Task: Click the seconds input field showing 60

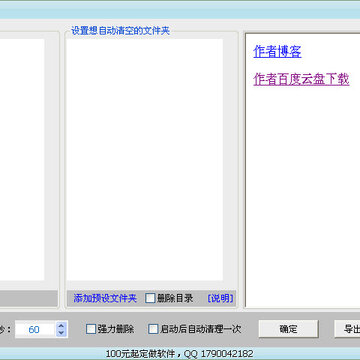Action: point(35,329)
